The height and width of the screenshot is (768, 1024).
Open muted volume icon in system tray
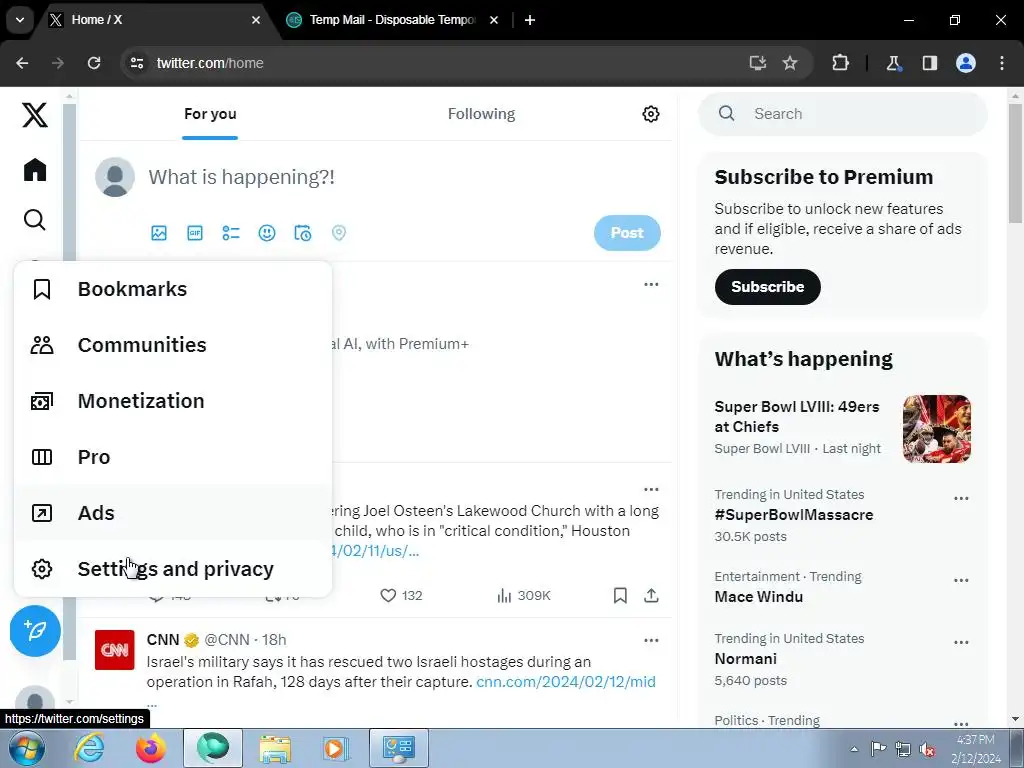[926, 749]
